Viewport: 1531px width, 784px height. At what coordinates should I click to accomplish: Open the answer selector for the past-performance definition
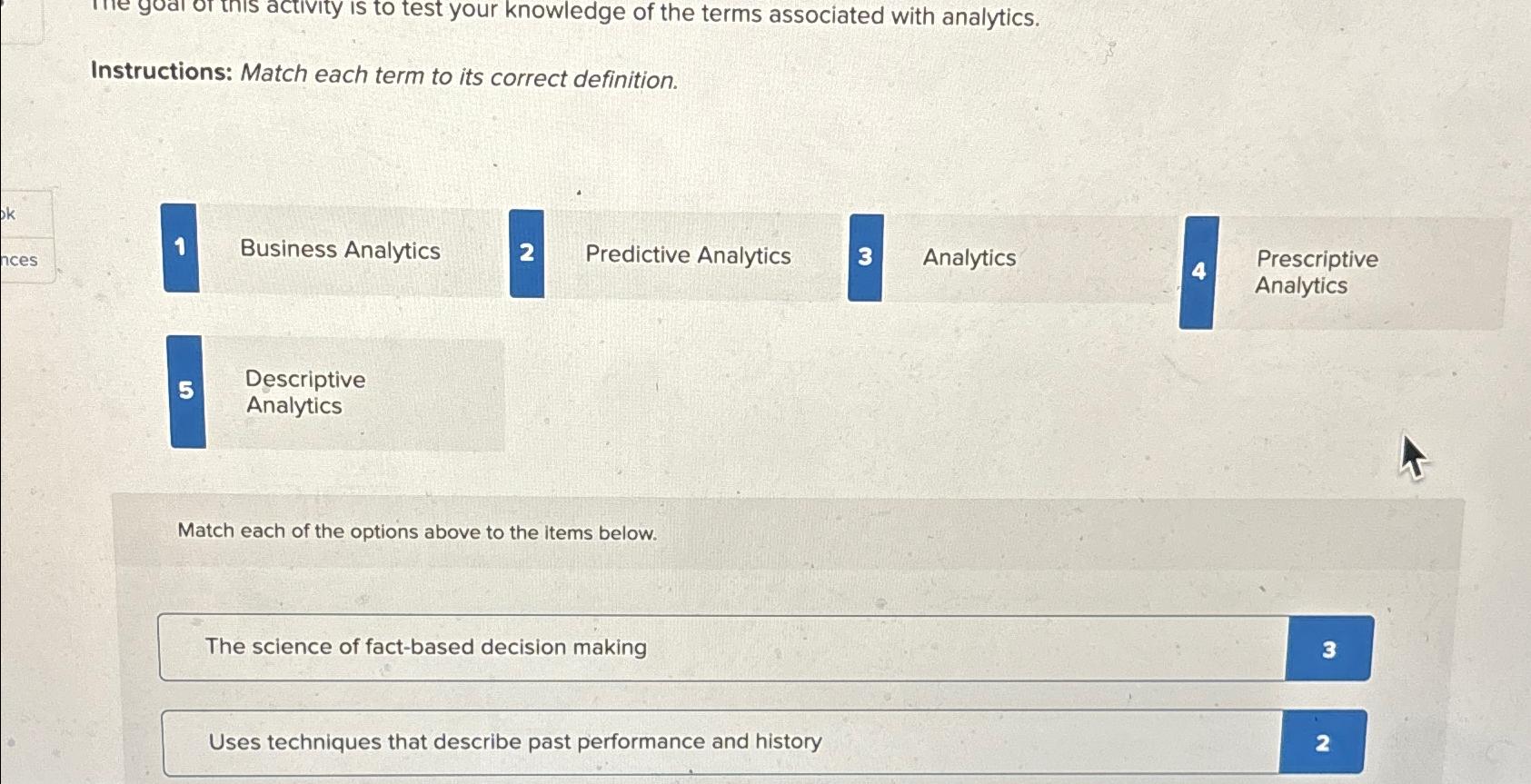point(1323,743)
